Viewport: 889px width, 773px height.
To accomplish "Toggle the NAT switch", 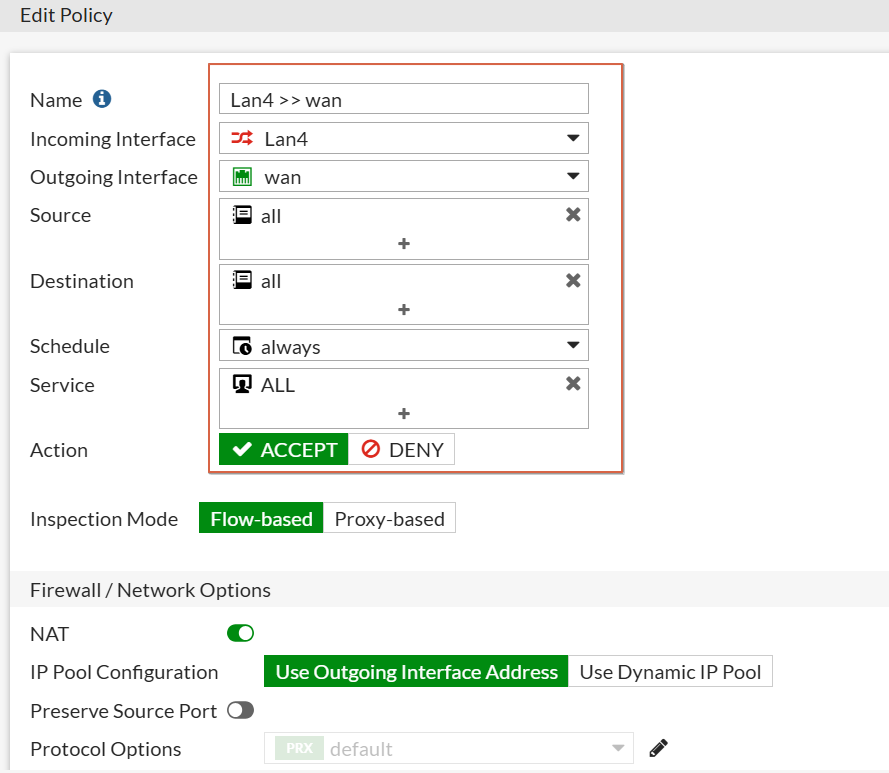I will pyautogui.click(x=240, y=633).
